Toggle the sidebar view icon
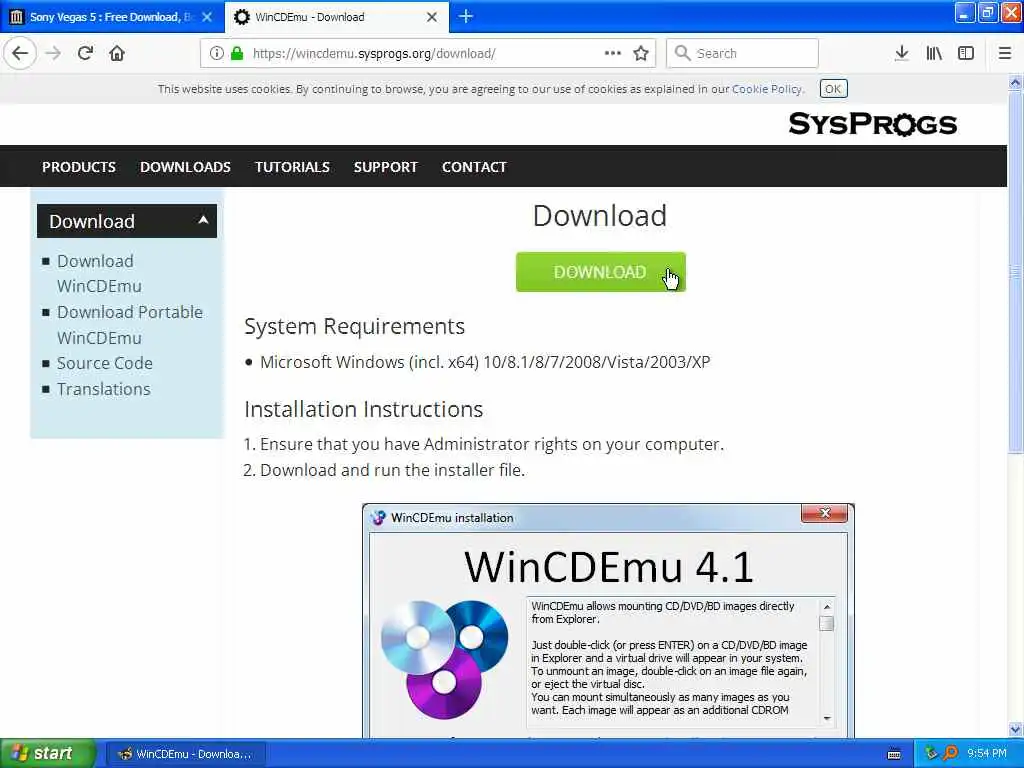Image resolution: width=1024 pixels, height=768 pixels. pos(966,53)
